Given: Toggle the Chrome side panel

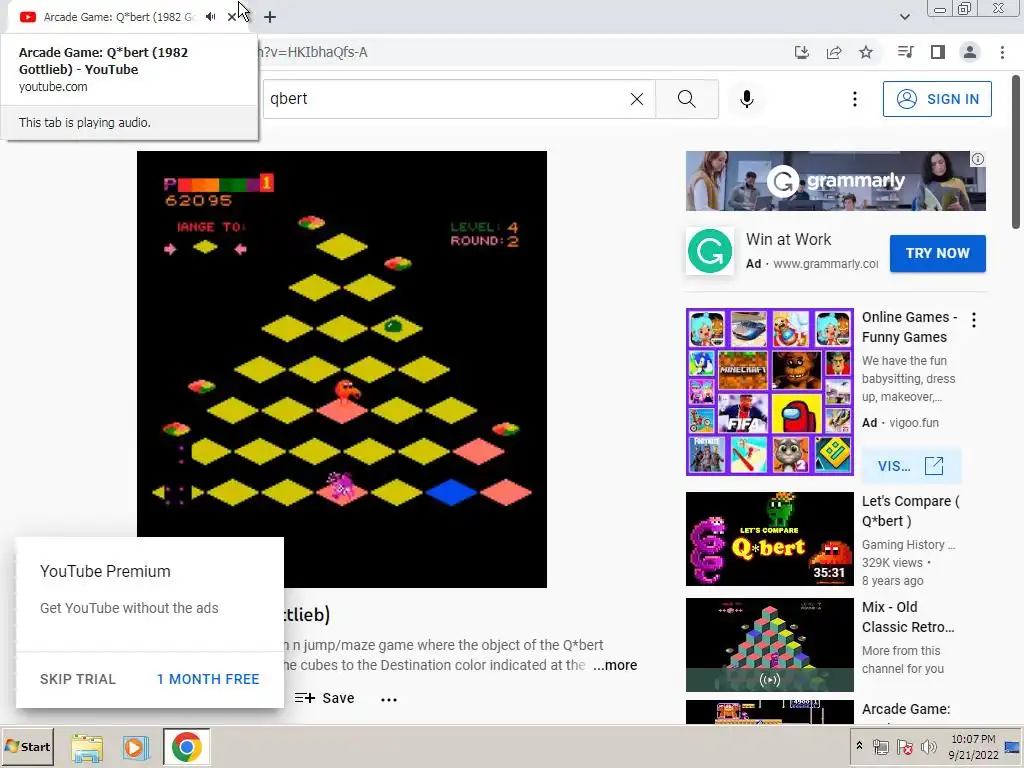Looking at the screenshot, I should [938, 52].
